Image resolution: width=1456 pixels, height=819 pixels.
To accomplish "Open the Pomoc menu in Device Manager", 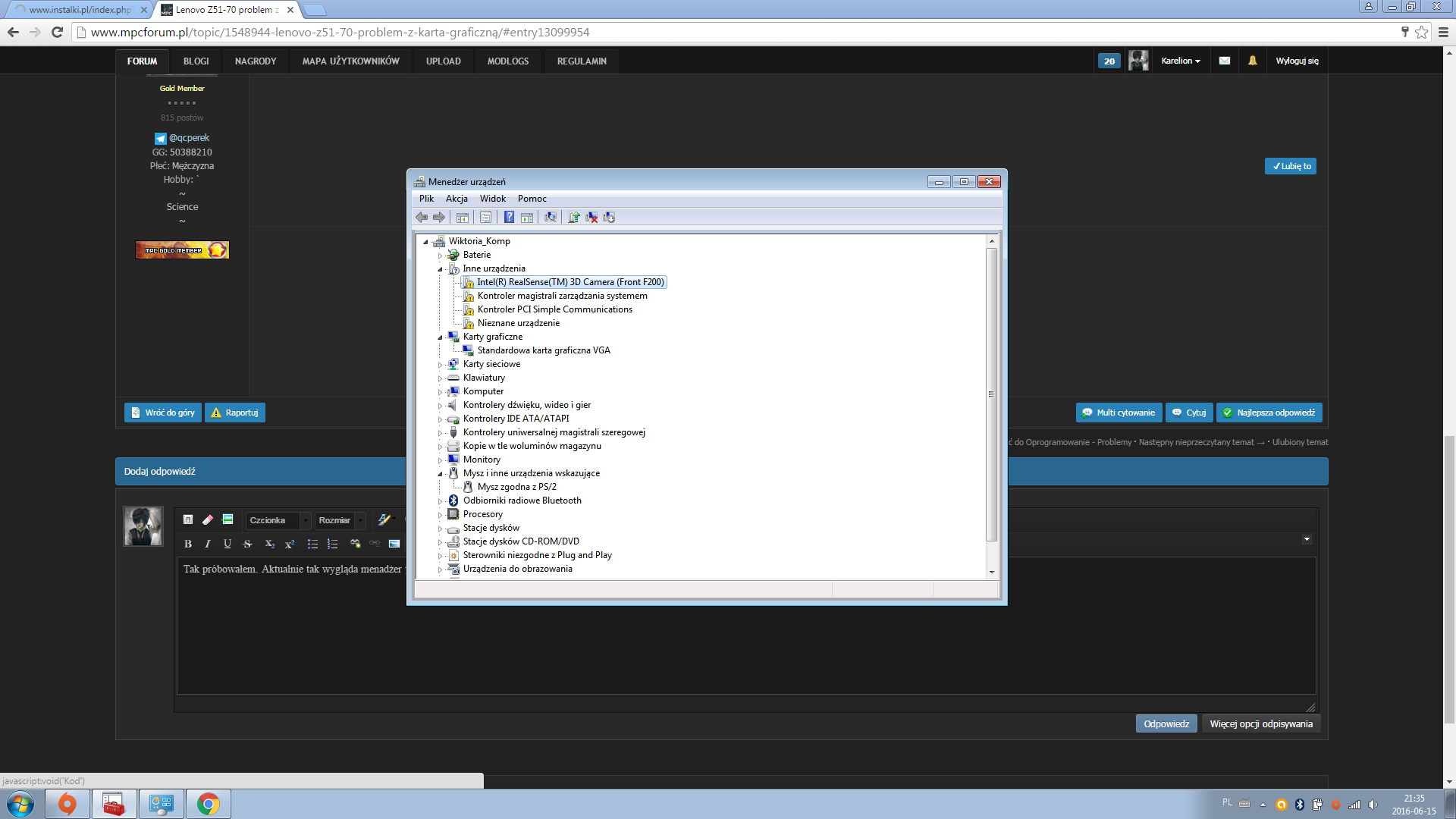I will [532, 199].
